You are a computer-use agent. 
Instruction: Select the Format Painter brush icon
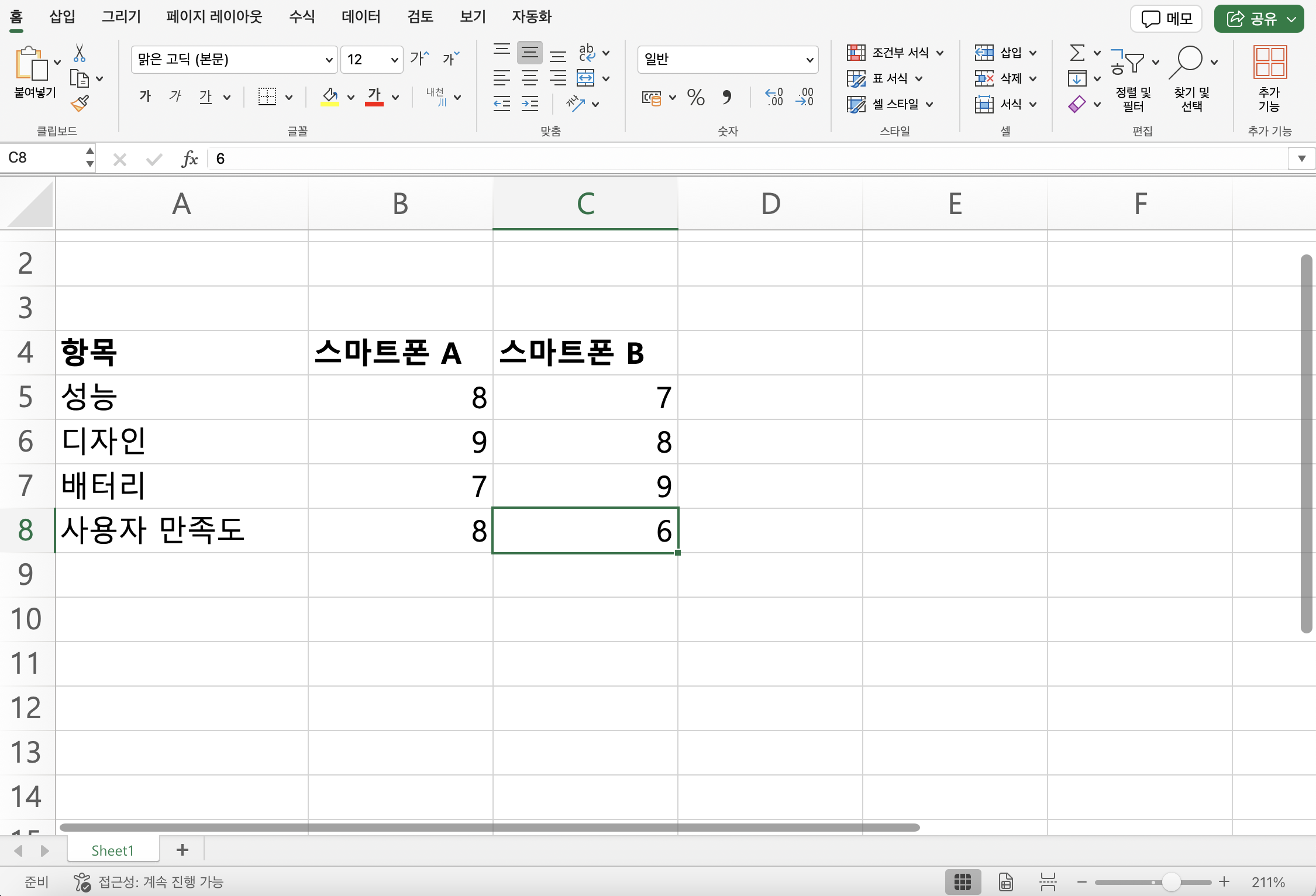pyautogui.click(x=80, y=104)
